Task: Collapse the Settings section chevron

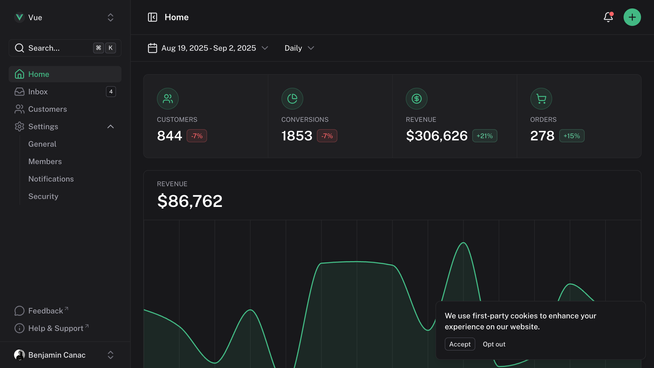Action: pyautogui.click(x=111, y=126)
